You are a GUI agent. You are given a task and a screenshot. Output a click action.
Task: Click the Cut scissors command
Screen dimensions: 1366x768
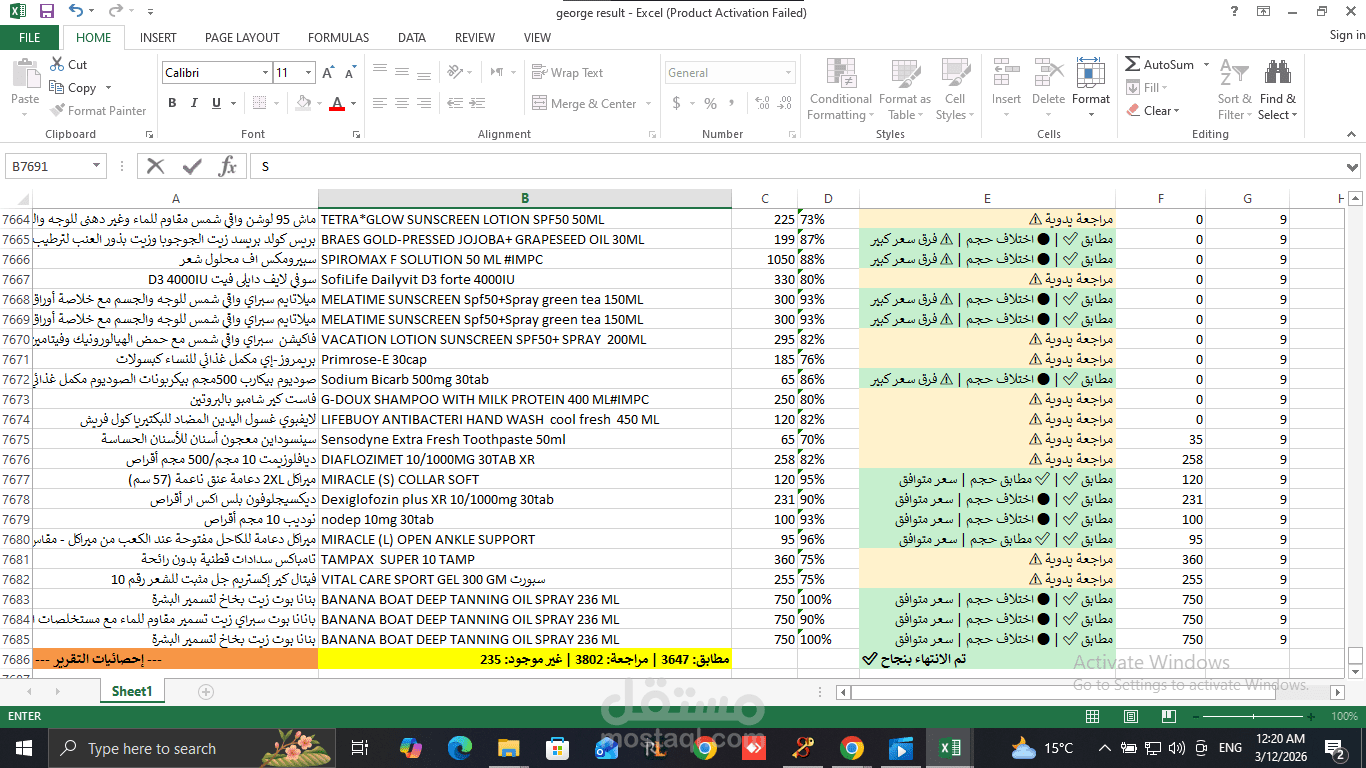(x=69, y=64)
